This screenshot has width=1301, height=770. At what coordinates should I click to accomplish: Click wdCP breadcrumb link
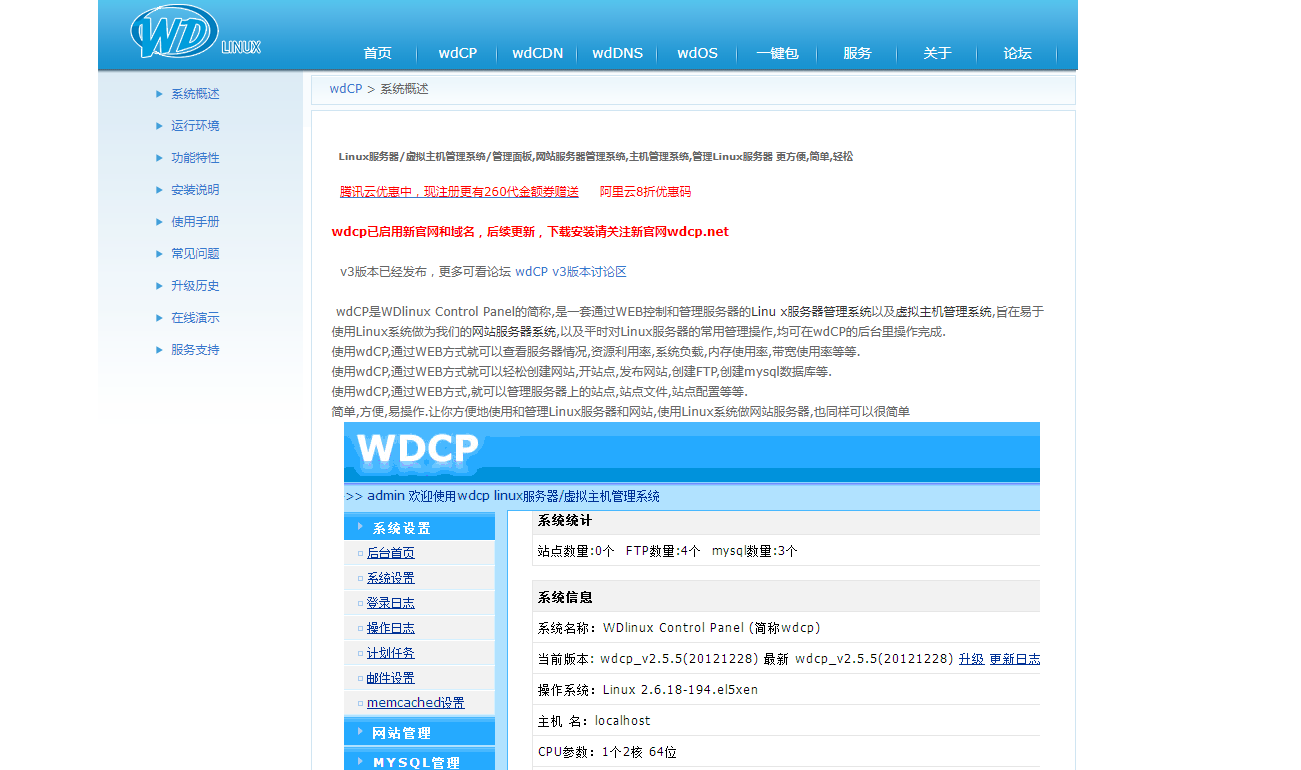tap(346, 89)
